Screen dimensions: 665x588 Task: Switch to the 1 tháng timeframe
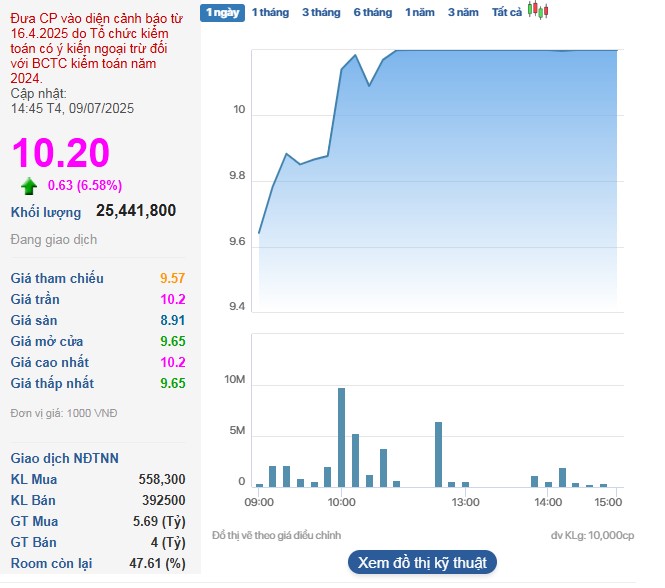pyautogui.click(x=269, y=12)
